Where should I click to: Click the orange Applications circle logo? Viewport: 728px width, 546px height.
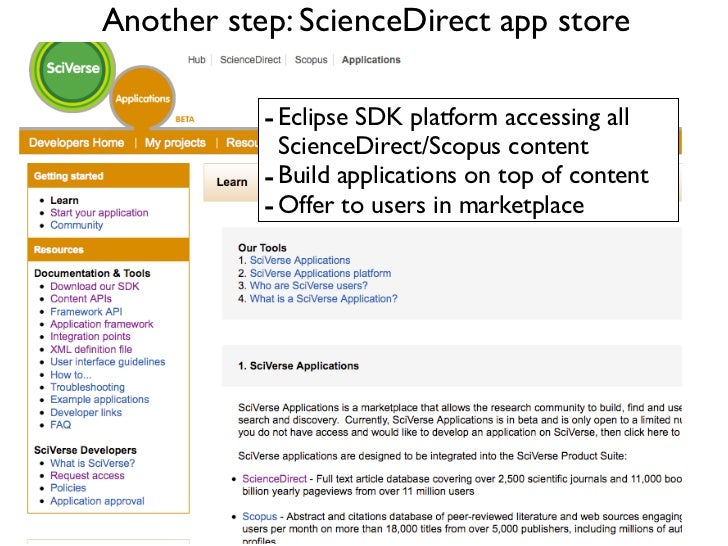[143, 98]
